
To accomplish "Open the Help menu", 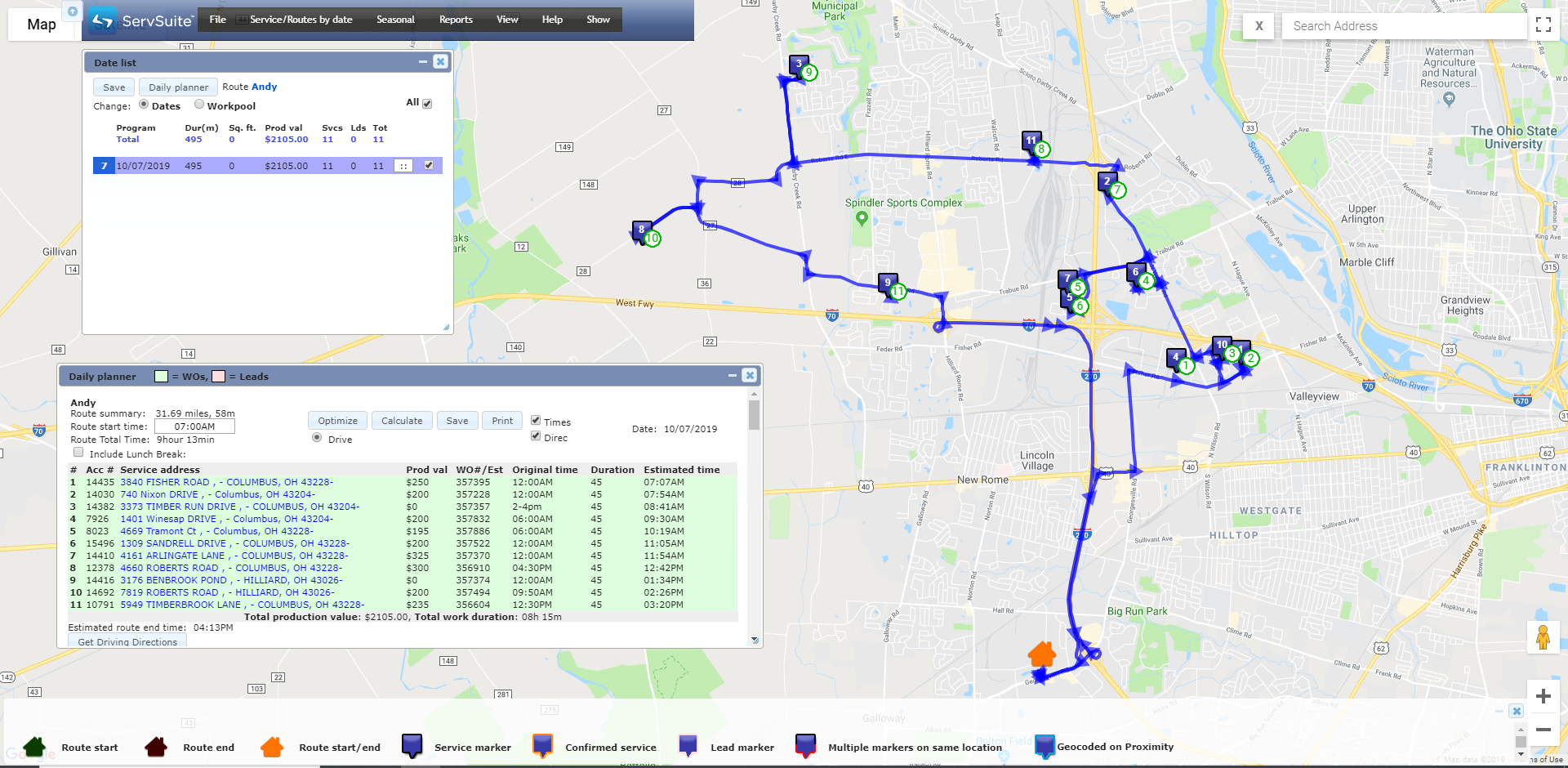I will pyautogui.click(x=552, y=20).
